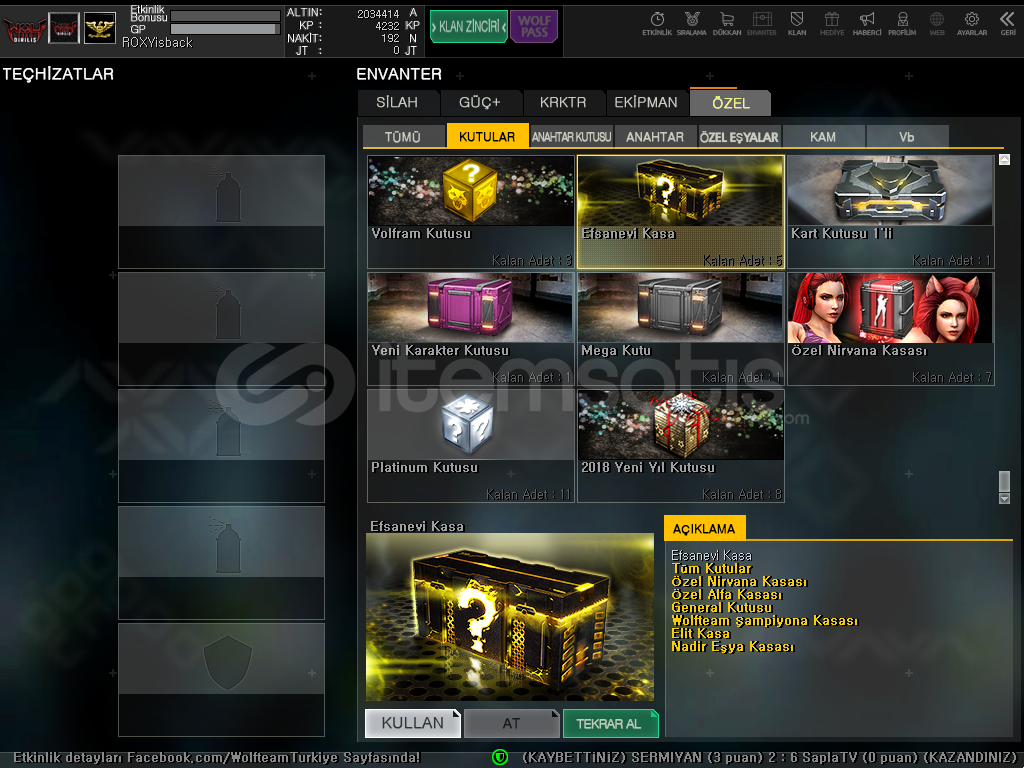
Task: Click the second spray equipment slot
Action: (221, 328)
